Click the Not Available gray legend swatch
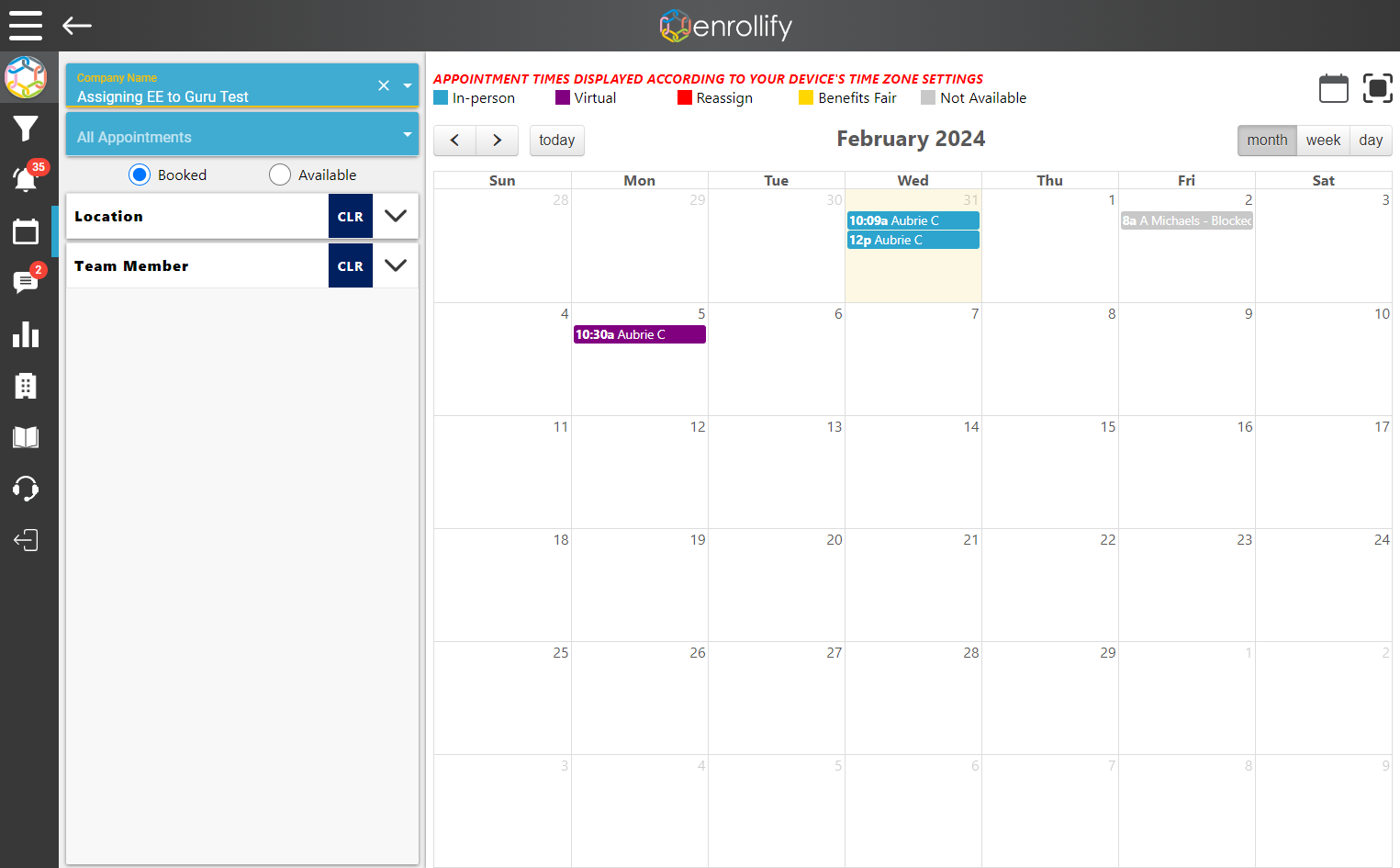Viewport: 1400px width, 868px height. coord(928,97)
